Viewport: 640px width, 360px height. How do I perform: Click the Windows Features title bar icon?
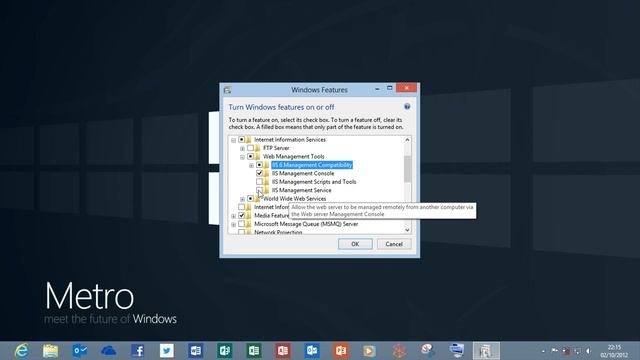point(227,90)
